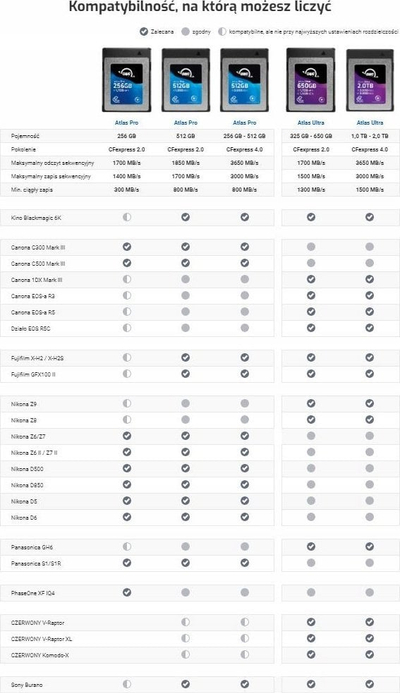Image resolution: width=400 pixels, height=693 pixels.
Task: Click the gray 'zgodny' legend circle icon
Action: (186, 32)
